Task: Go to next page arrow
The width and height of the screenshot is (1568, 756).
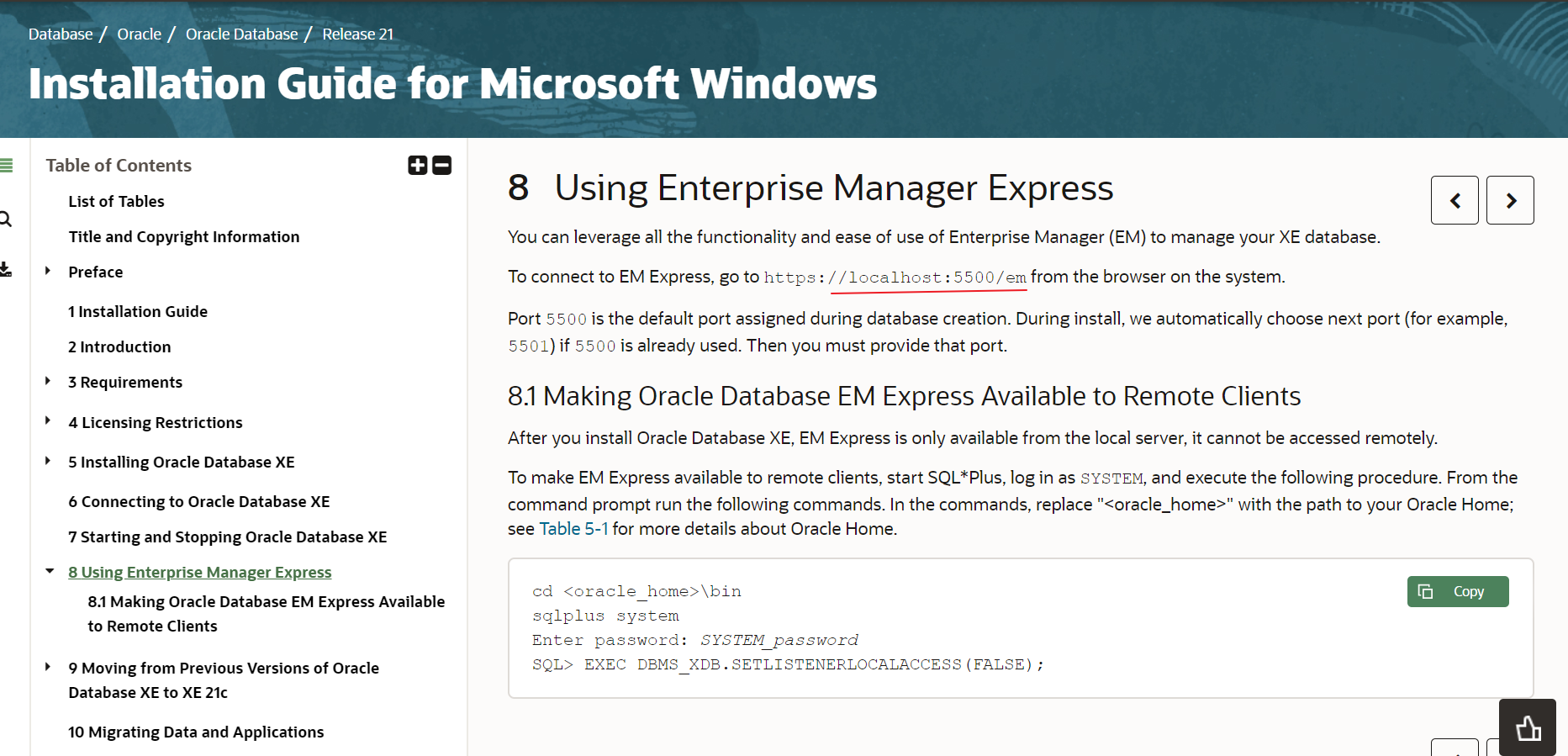Action: coord(1510,200)
